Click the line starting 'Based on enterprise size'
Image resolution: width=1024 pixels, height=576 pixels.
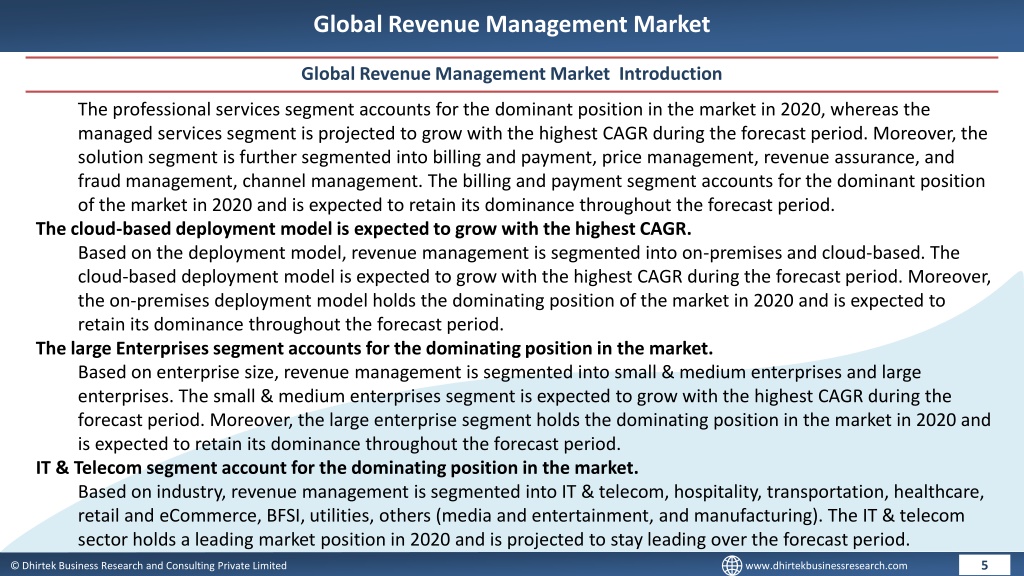tap(499, 373)
